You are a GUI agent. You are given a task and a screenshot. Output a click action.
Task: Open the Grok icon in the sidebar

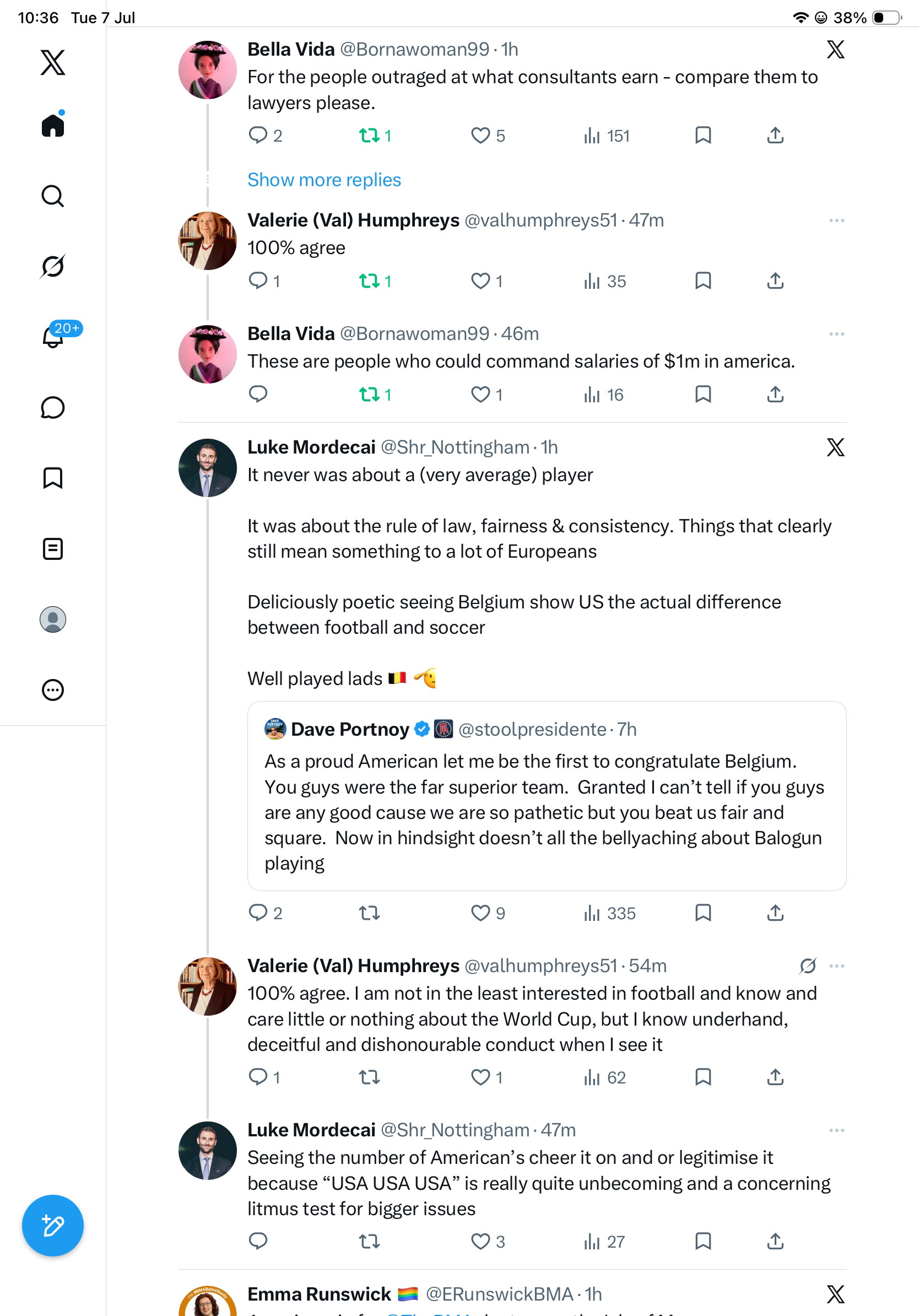[53, 266]
